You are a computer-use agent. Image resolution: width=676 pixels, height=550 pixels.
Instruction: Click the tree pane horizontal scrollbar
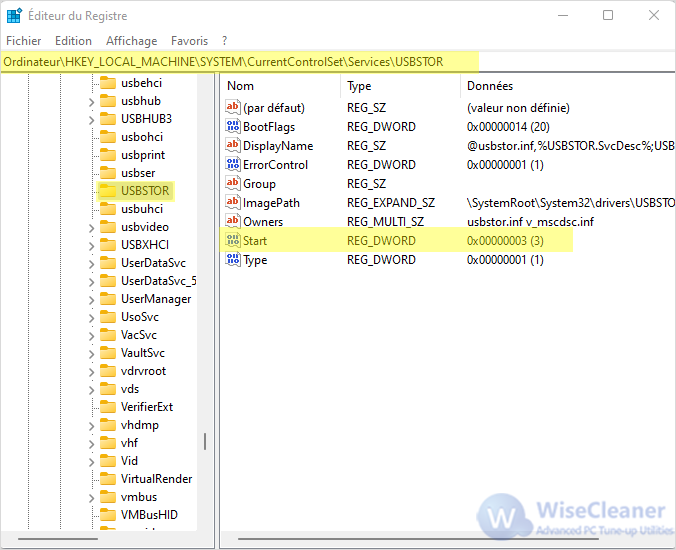pyautogui.click(x=58, y=539)
